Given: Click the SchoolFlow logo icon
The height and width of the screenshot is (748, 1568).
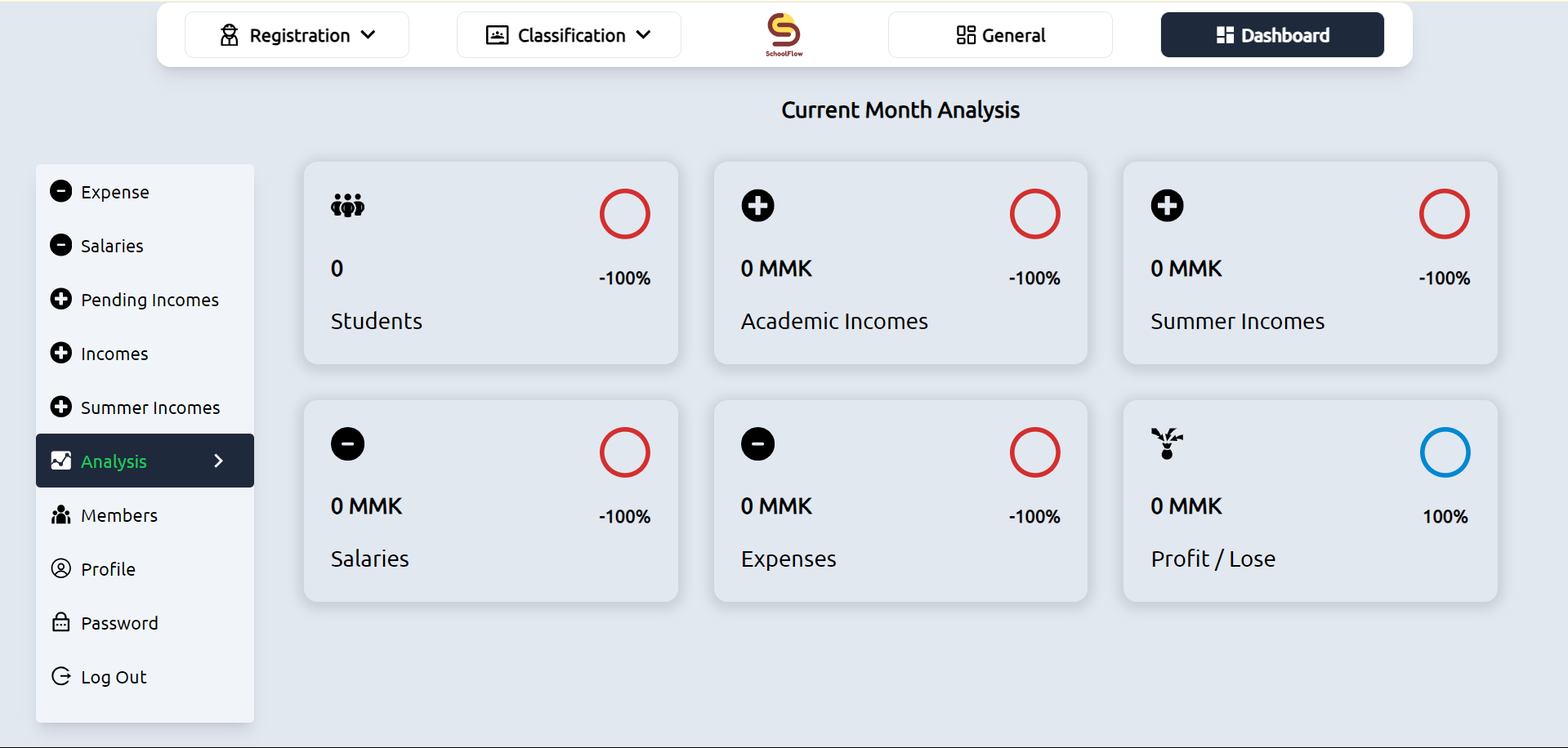Looking at the screenshot, I should coord(784,34).
